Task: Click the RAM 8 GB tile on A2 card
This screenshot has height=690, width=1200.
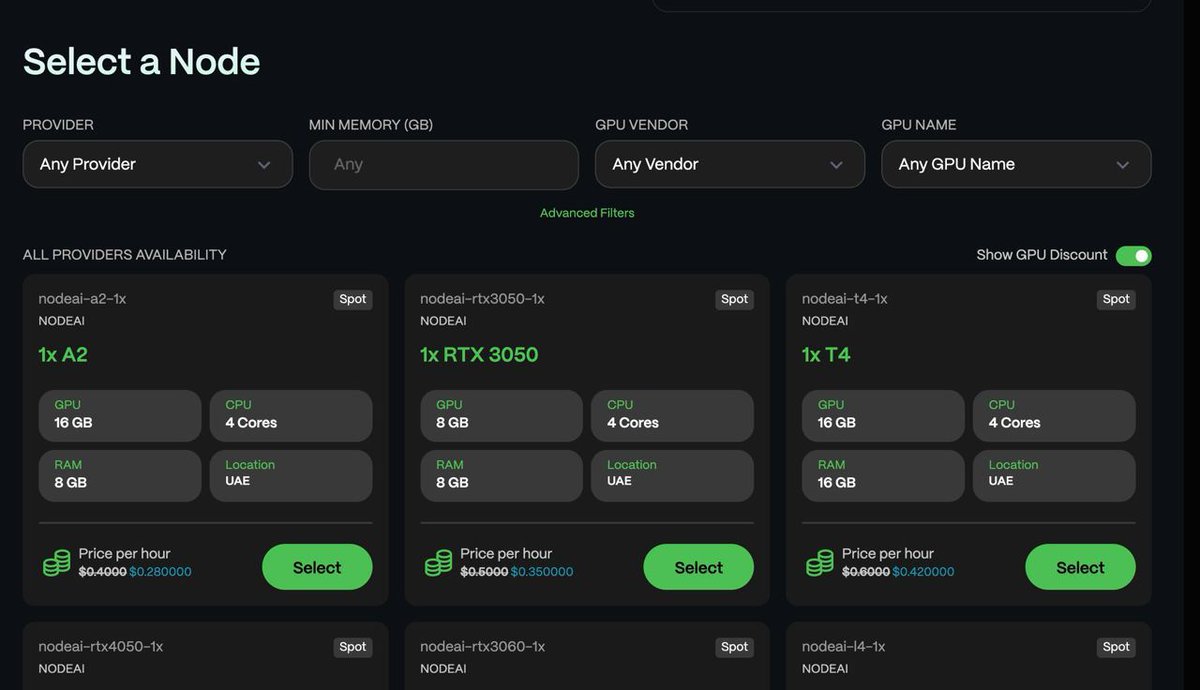Action: point(120,475)
